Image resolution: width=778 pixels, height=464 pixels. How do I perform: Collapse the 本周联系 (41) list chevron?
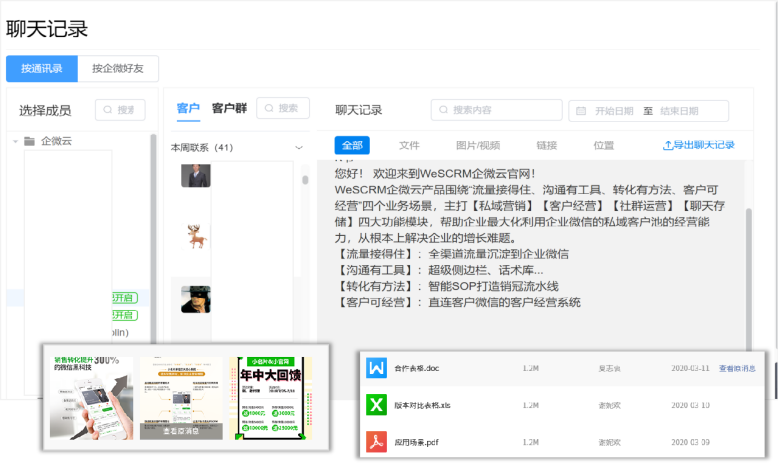pos(299,148)
